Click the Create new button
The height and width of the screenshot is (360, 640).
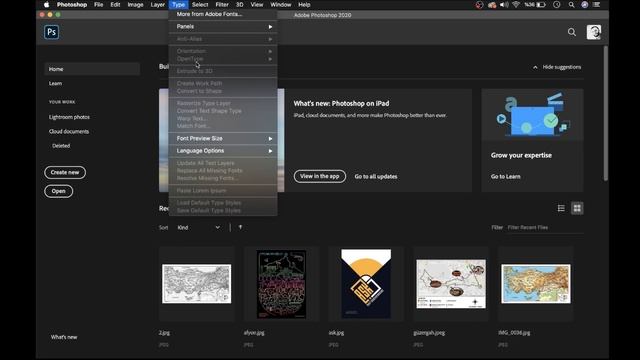[65, 173]
